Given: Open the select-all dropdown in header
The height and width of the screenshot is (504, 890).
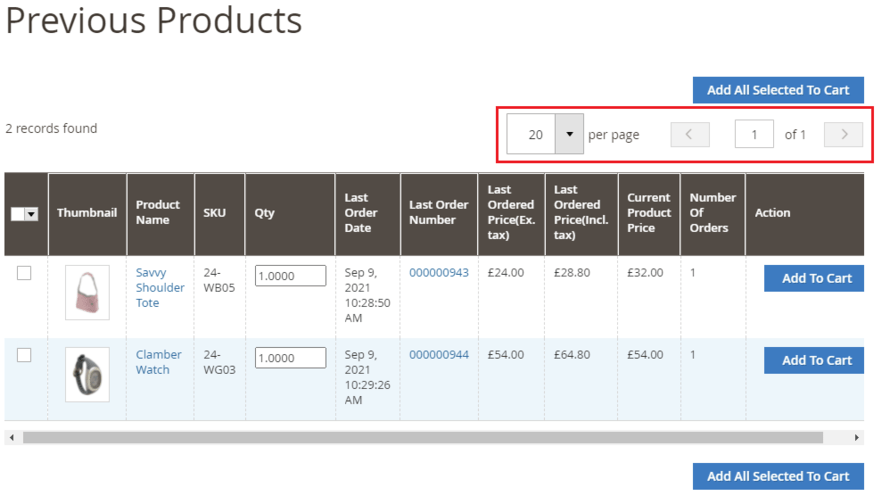Looking at the screenshot, I should 31,214.
